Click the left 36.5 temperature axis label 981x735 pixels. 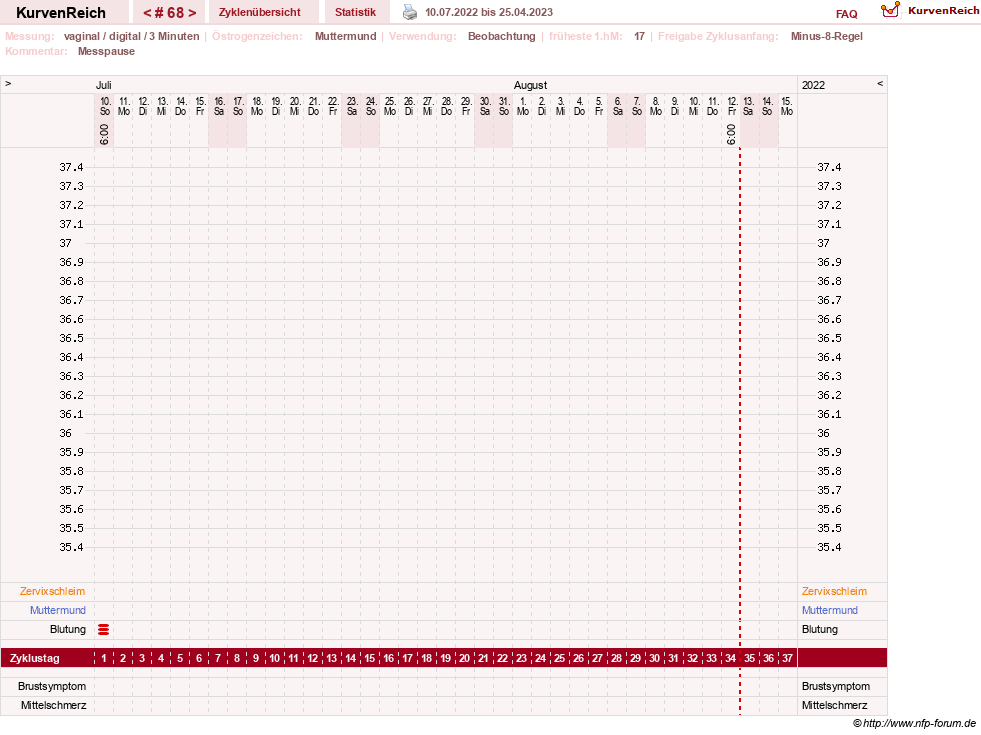pyautogui.click(x=71, y=338)
